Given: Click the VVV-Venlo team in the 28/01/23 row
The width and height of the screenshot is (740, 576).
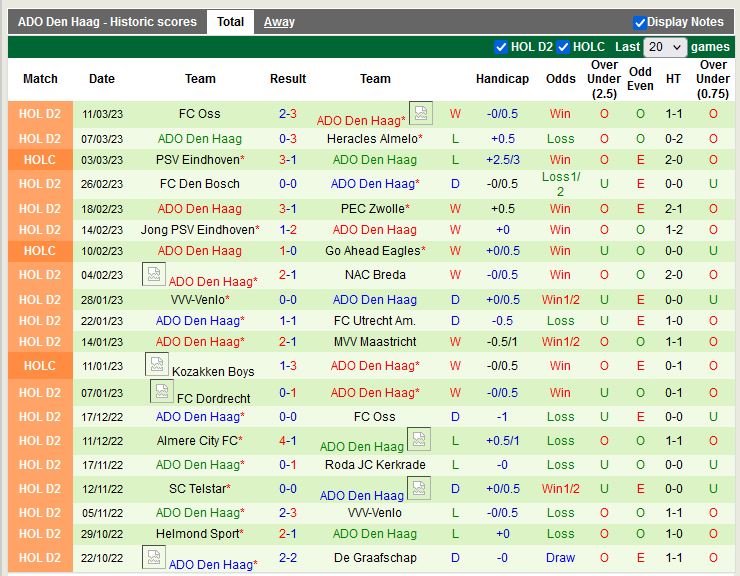Looking at the screenshot, I should (200, 300).
